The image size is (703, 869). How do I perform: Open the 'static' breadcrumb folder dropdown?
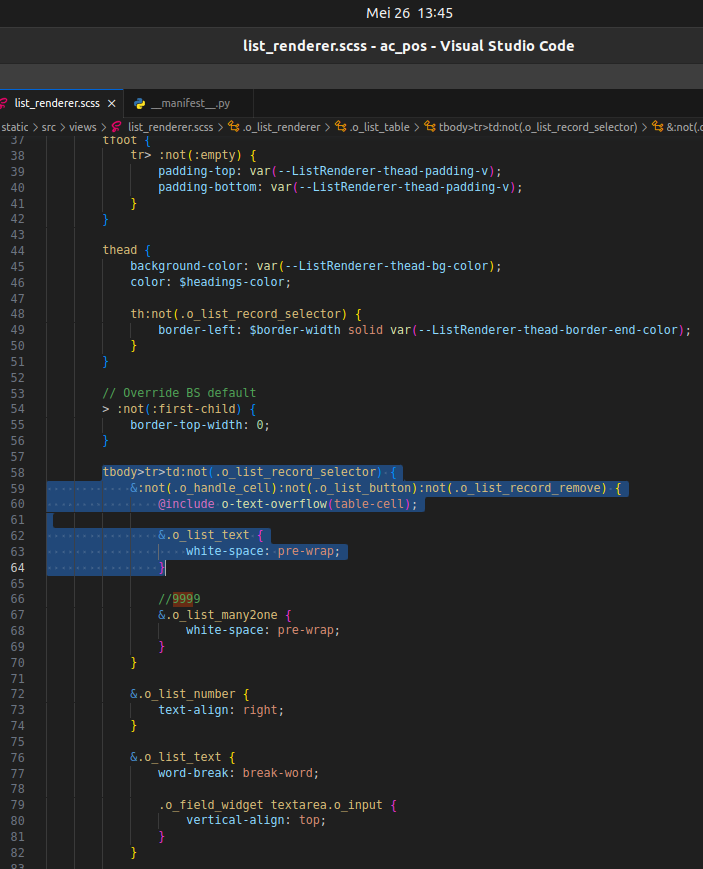[15, 127]
